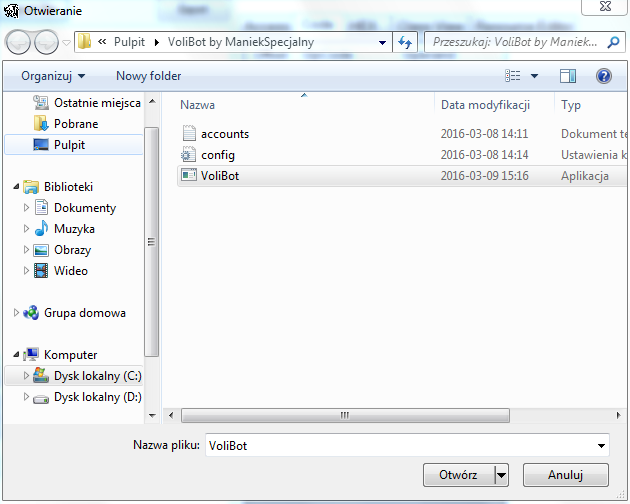630x504 pixels.
Task: Open the Organizuj menu
Action: pos(53,76)
